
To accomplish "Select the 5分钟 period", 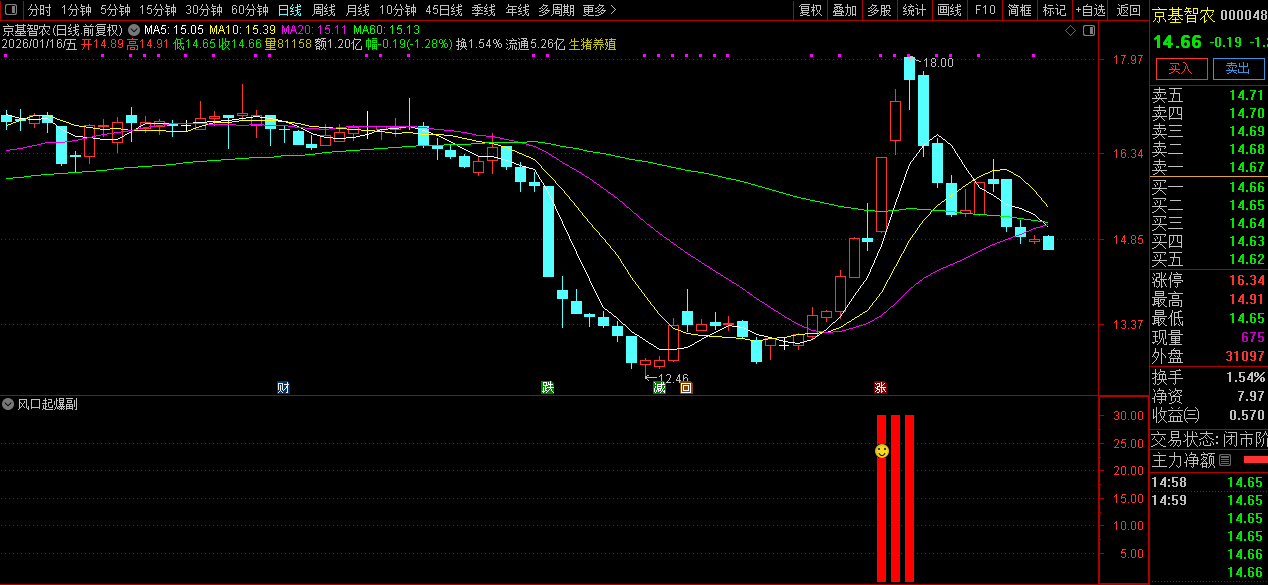I will click(x=115, y=10).
